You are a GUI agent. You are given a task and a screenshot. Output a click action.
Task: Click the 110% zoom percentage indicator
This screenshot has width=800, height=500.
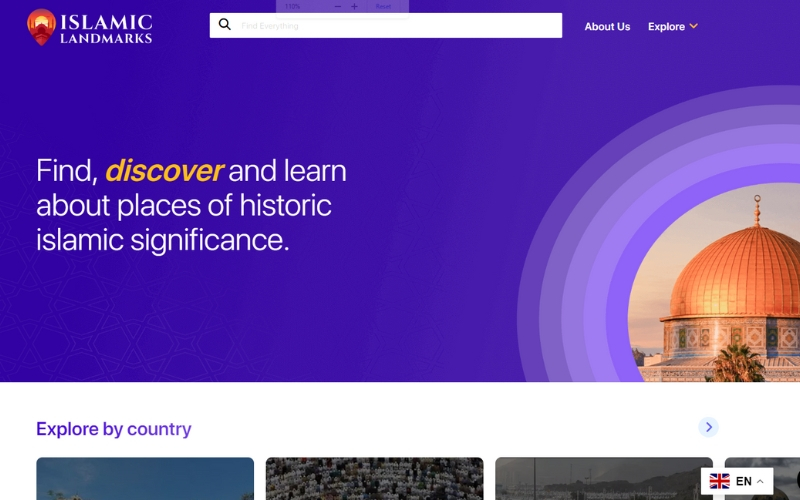pos(292,7)
